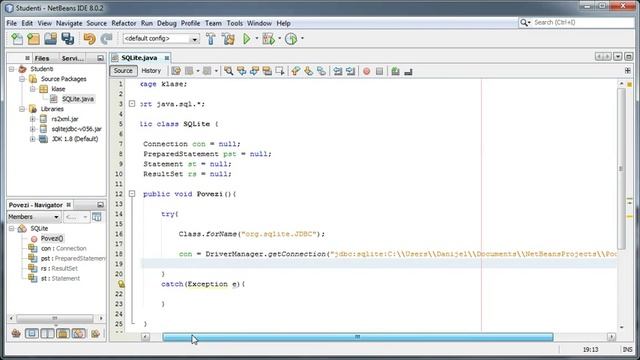Click the Last Edit editor toolbar icon

176,71
